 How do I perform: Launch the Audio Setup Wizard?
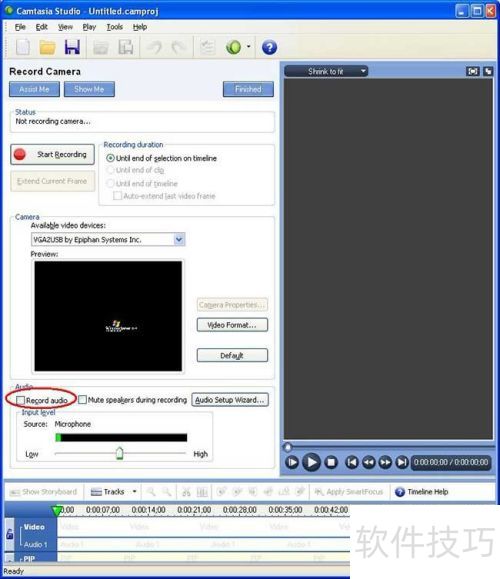[x=230, y=400]
